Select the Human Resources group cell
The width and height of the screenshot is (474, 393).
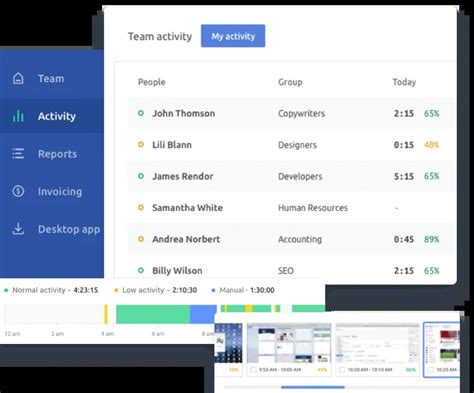click(313, 208)
